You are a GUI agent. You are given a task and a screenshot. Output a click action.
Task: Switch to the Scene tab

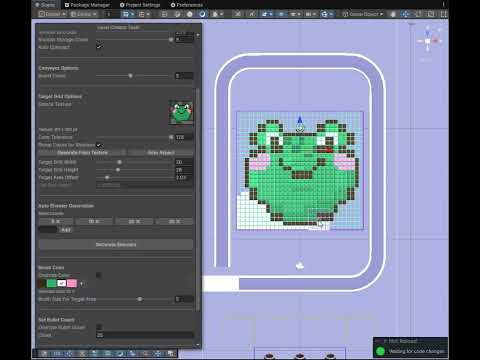(x=45, y=5)
